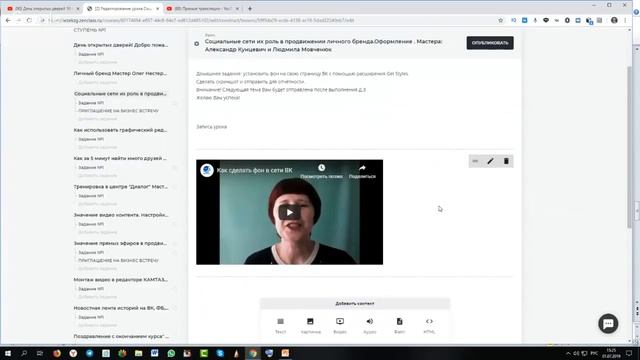Open Skype from the taskbar
The image size is (640, 360).
point(220,353)
